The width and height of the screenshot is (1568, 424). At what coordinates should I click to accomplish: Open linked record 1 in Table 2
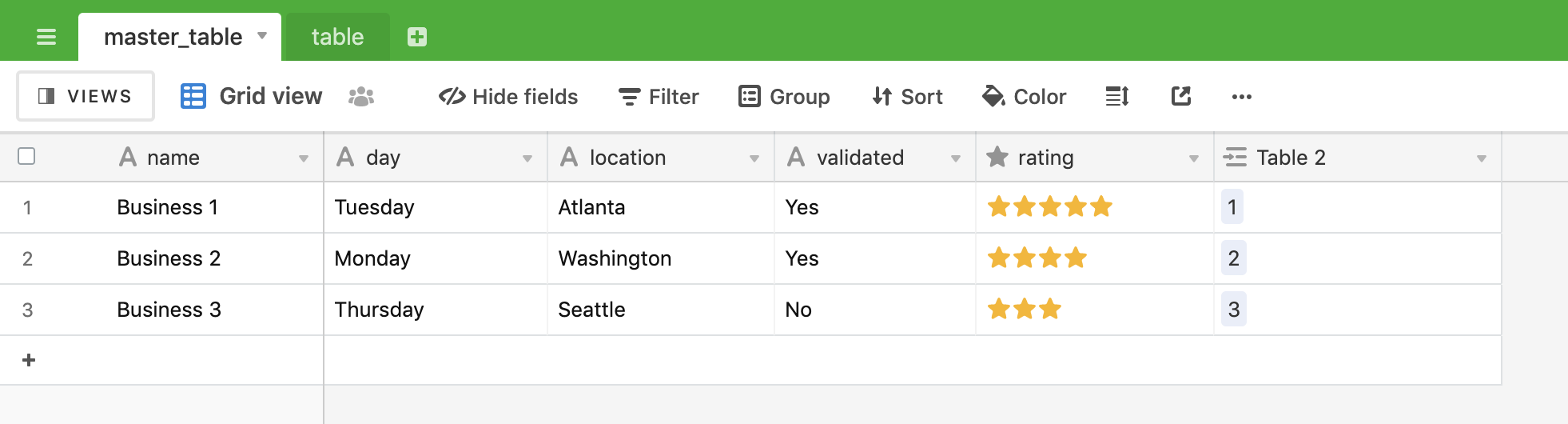tap(1232, 207)
